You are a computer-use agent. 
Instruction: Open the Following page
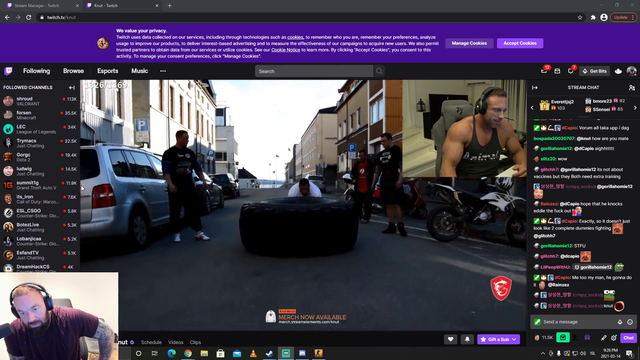[36, 71]
